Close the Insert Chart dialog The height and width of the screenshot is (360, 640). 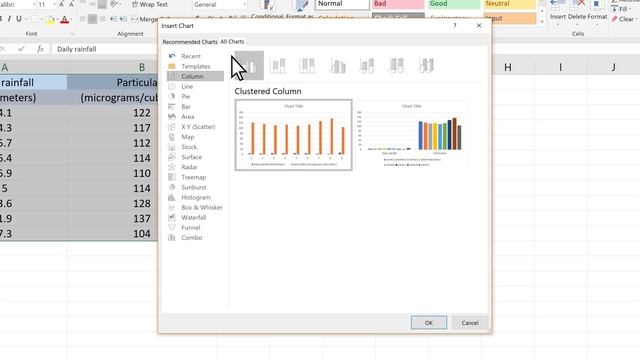click(x=479, y=26)
